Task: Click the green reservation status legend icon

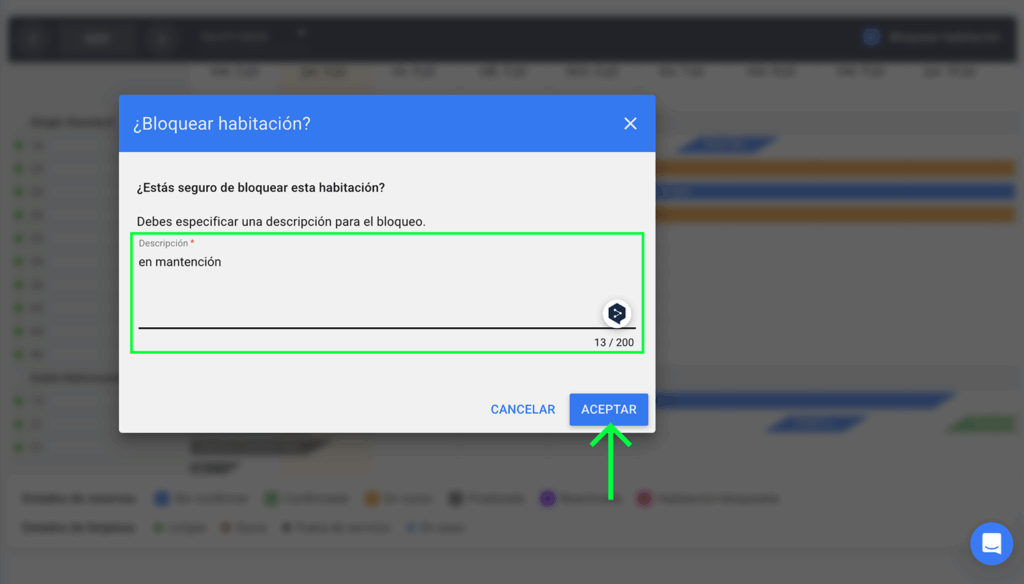Action: (x=271, y=498)
